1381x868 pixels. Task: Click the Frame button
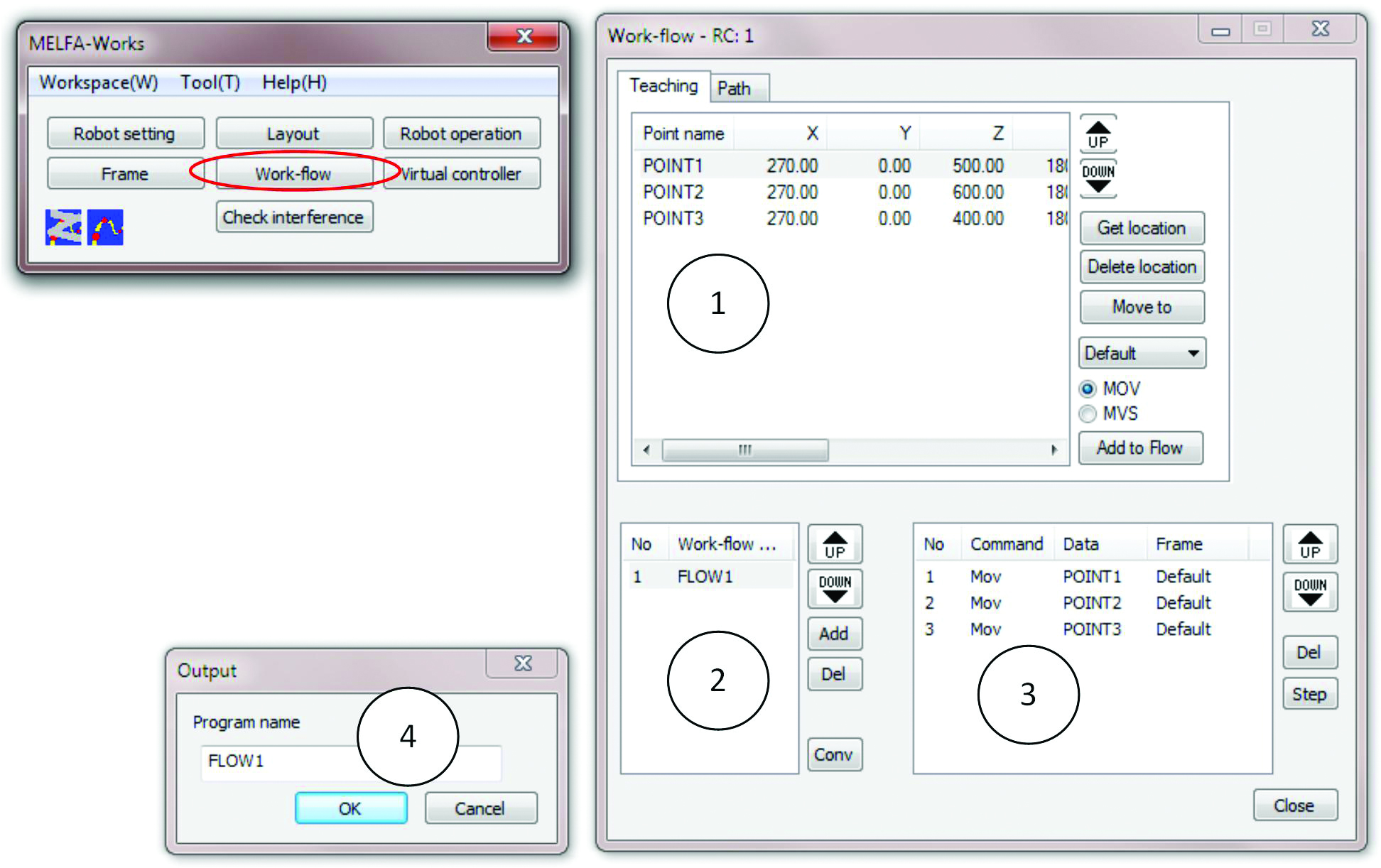125,174
